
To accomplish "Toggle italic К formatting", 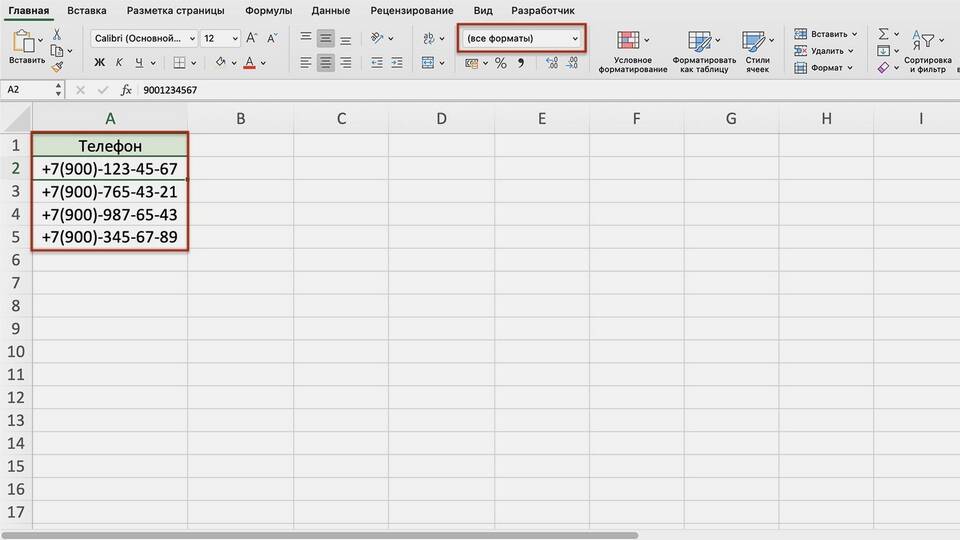I will click(x=119, y=62).
